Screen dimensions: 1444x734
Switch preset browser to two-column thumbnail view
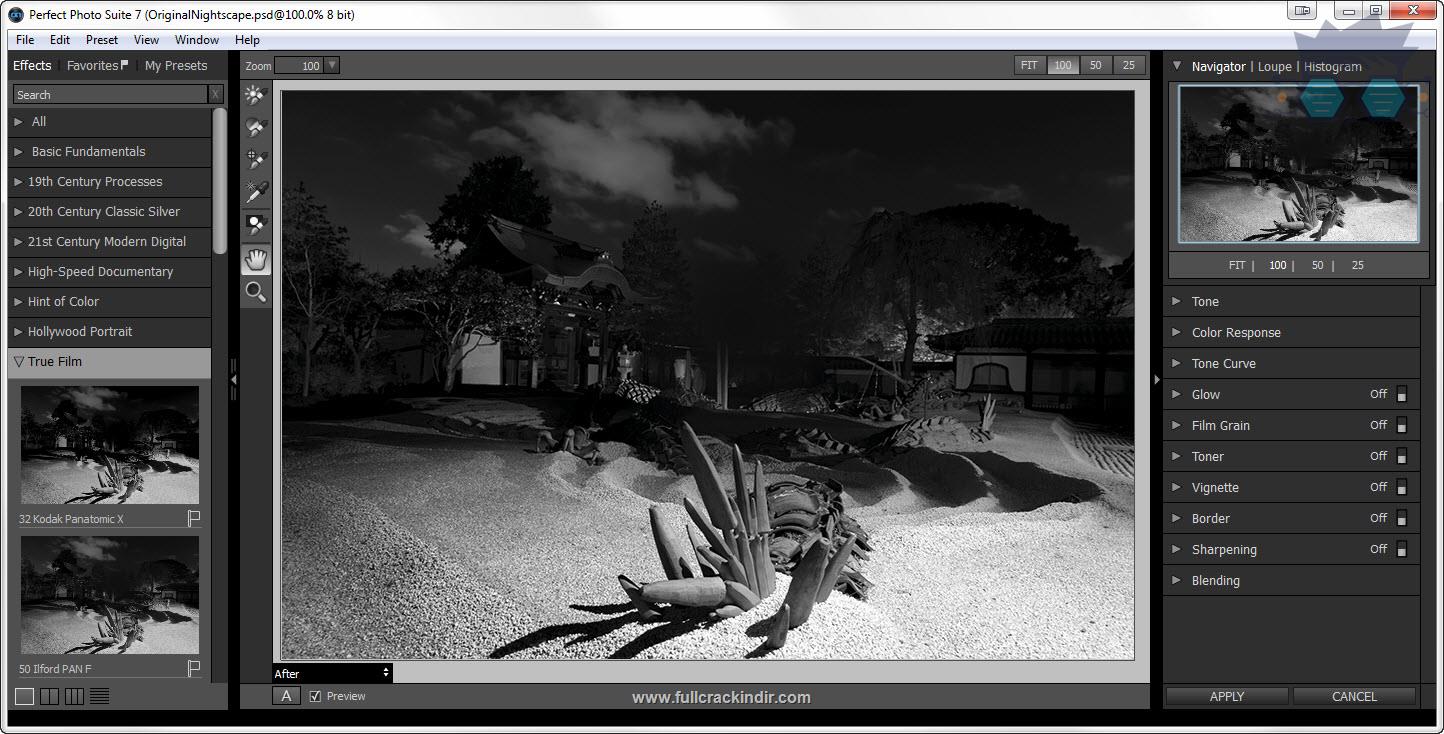49,696
